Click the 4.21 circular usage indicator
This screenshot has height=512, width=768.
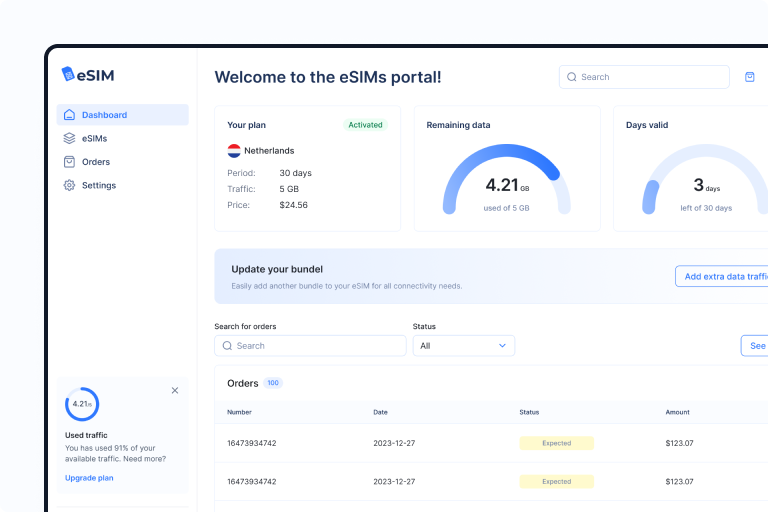click(82, 404)
